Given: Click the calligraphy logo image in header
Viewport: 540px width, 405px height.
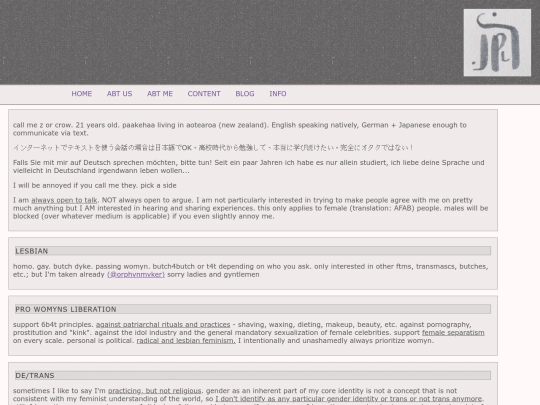Looking at the screenshot, I should pyautogui.click(x=497, y=42).
